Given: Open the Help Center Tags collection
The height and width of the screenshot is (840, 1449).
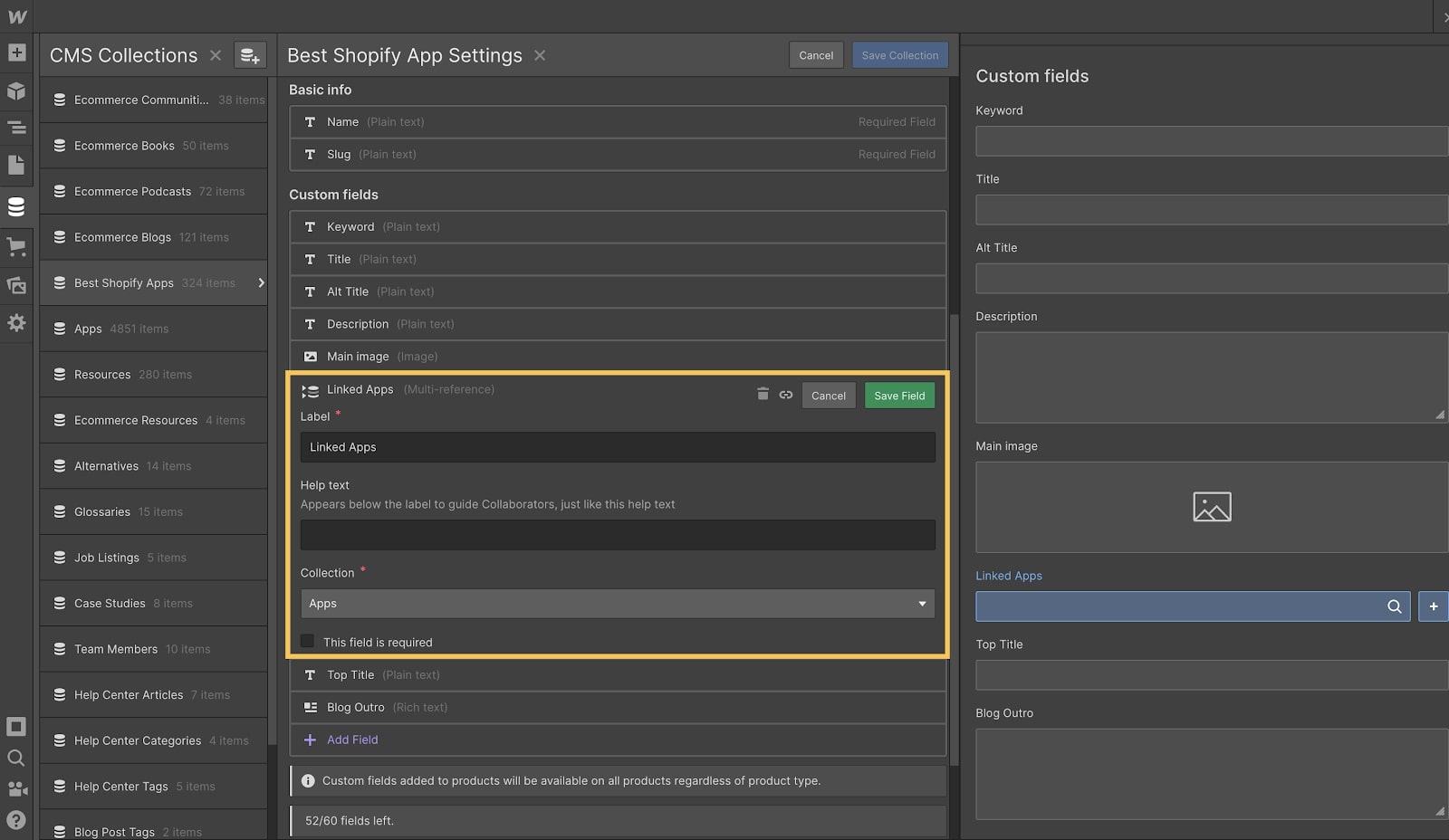Looking at the screenshot, I should coord(154,787).
